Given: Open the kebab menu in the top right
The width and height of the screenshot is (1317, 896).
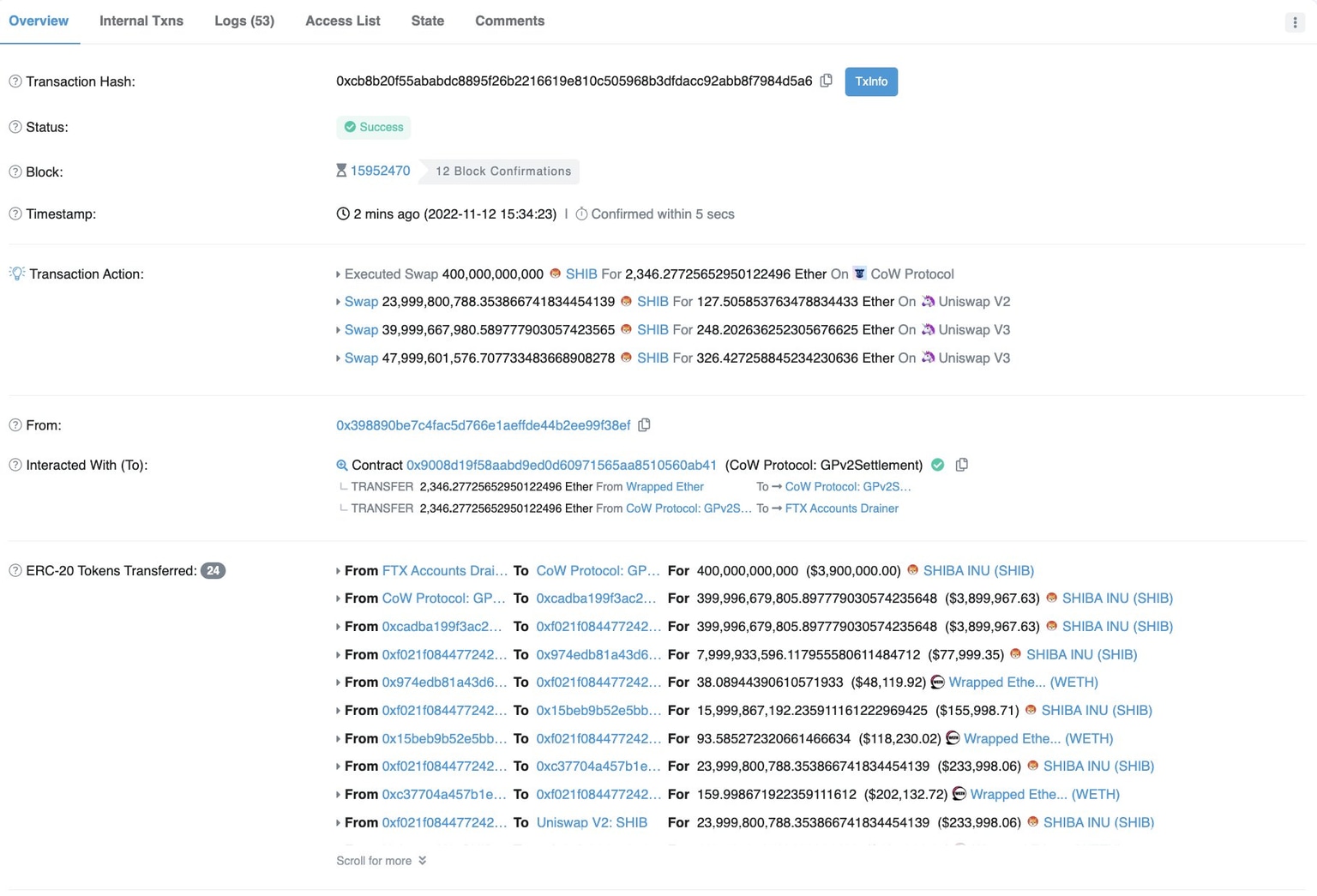Looking at the screenshot, I should [x=1294, y=22].
